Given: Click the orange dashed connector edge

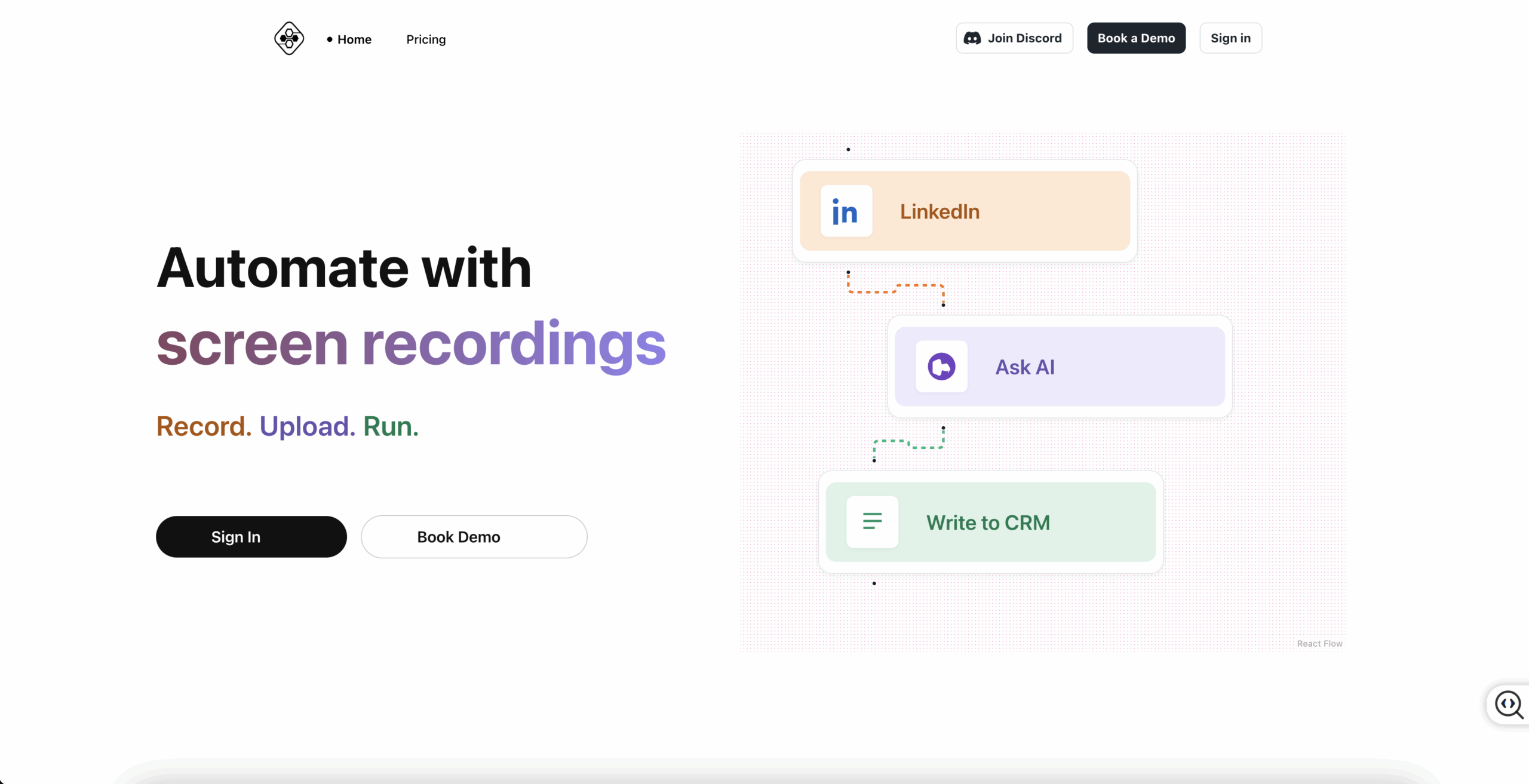Looking at the screenshot, I should 895,289.
